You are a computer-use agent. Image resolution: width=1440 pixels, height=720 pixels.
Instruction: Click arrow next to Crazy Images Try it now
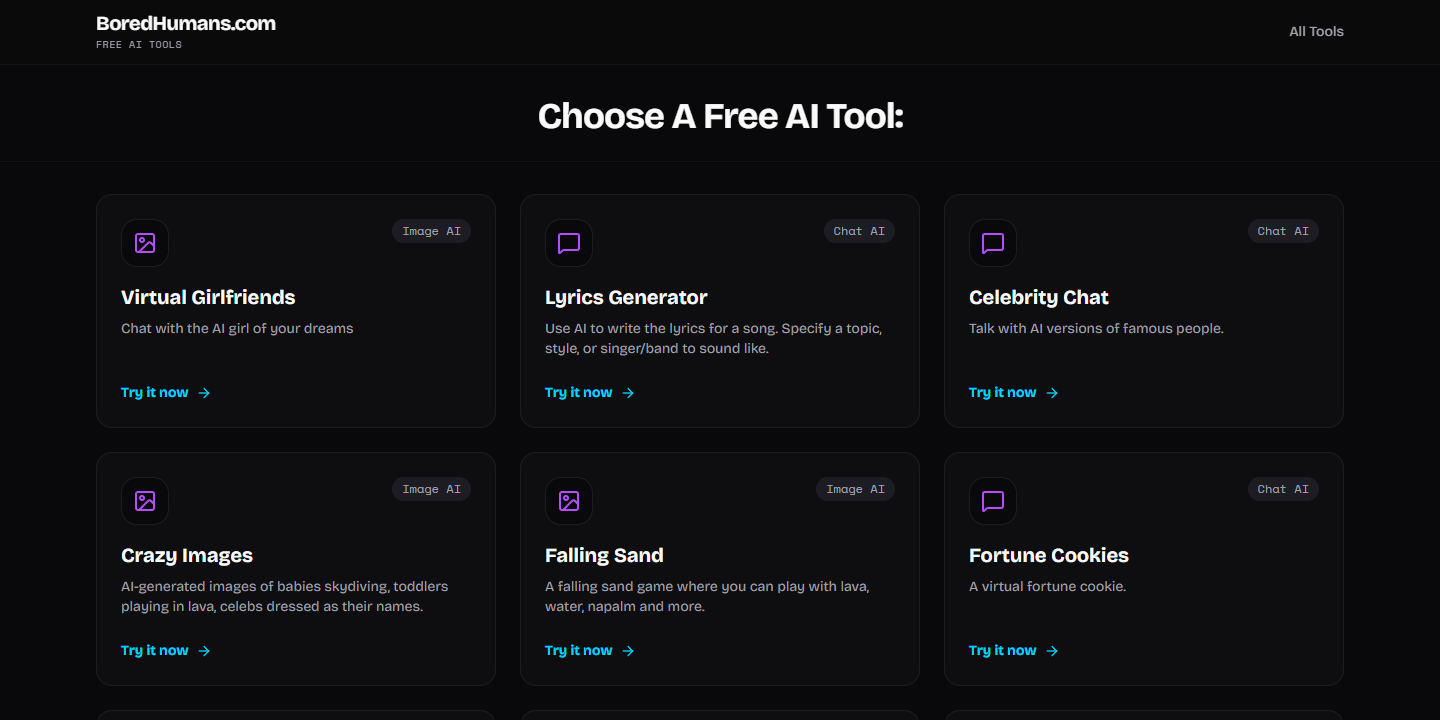pos(204,651)
